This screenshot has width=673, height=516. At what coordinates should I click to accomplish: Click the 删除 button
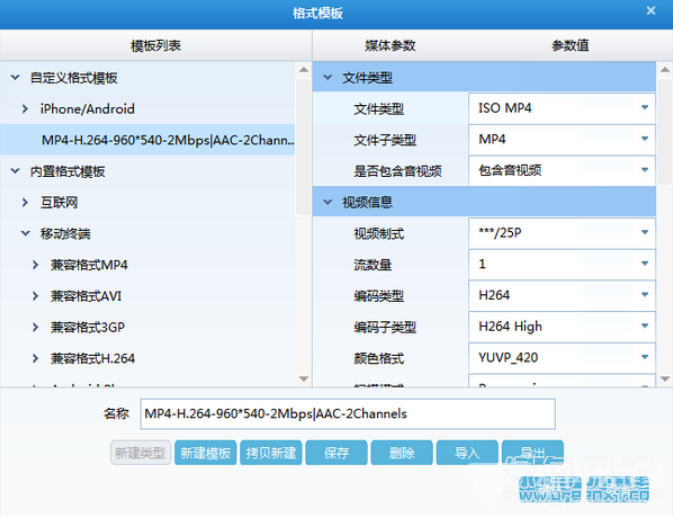coord(401,453)
